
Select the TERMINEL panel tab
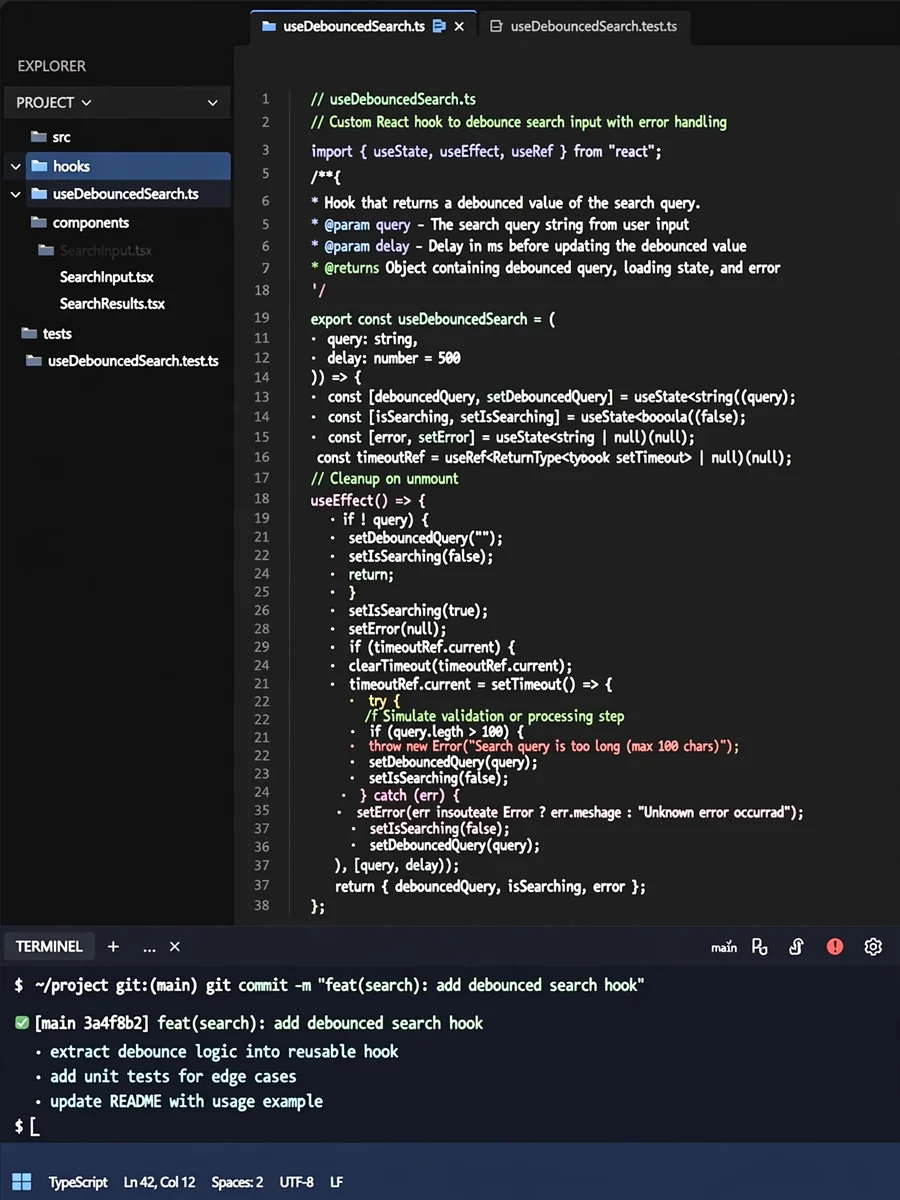49,946
